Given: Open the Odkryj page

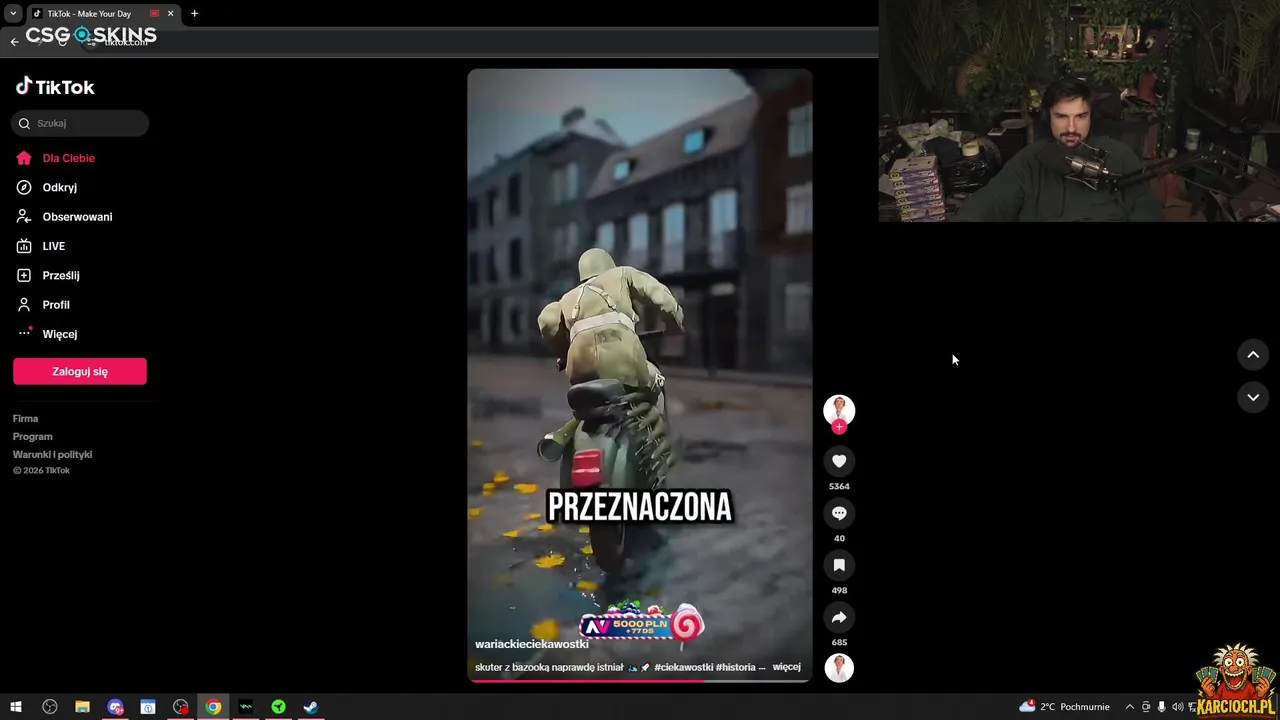Looking at the screenshot, I should (x=59, y=187).
